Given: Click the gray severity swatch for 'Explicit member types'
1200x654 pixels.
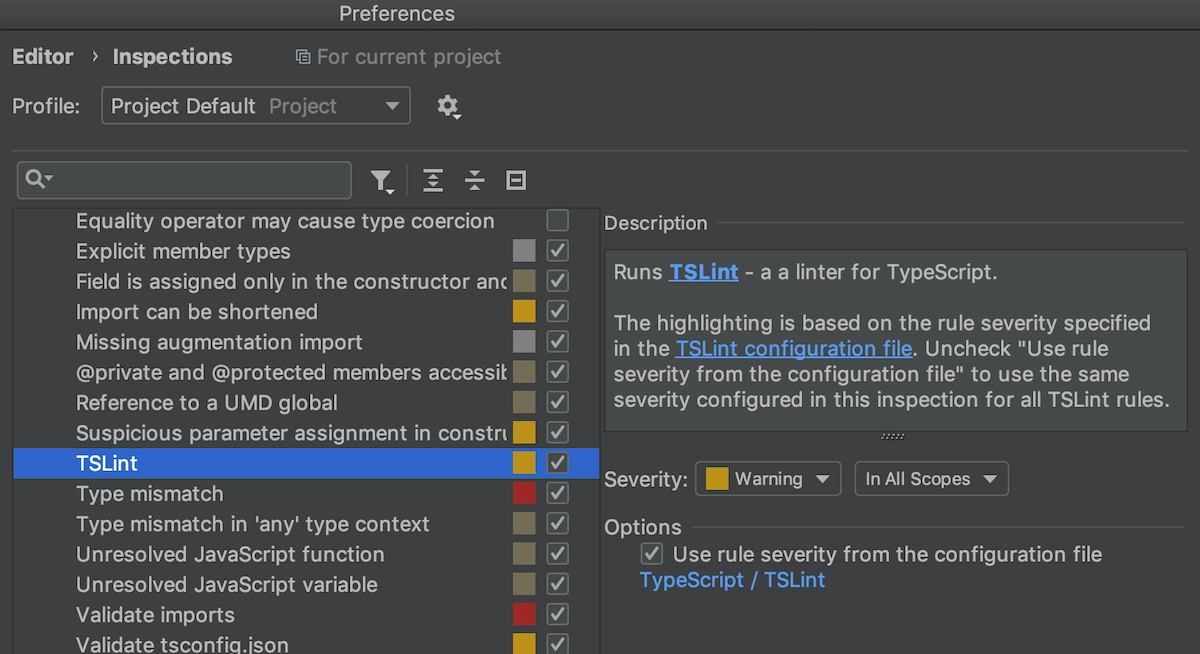Looking at the screenshot, I should click(524, 250).
